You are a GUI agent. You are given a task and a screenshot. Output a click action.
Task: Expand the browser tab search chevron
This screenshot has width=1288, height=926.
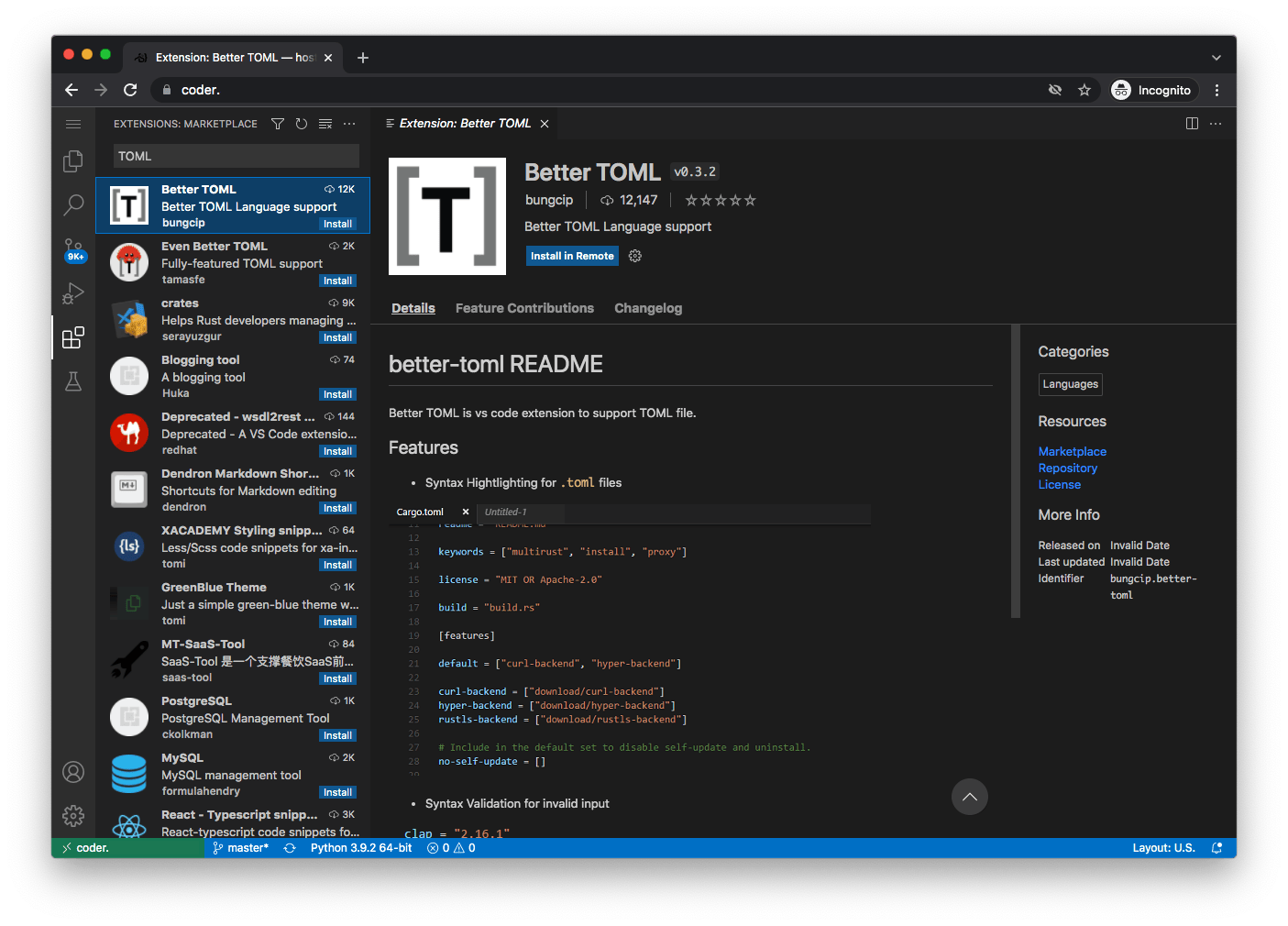1216,58
